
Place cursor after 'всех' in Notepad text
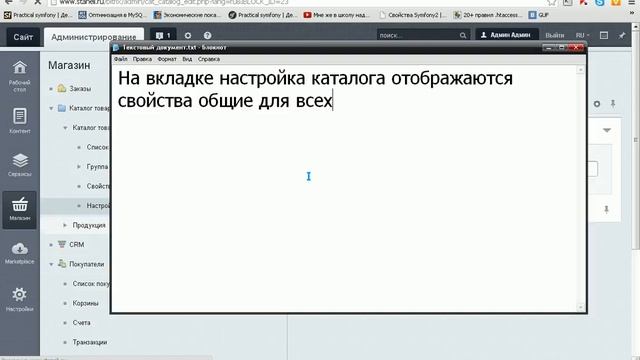tap(333, 100)
